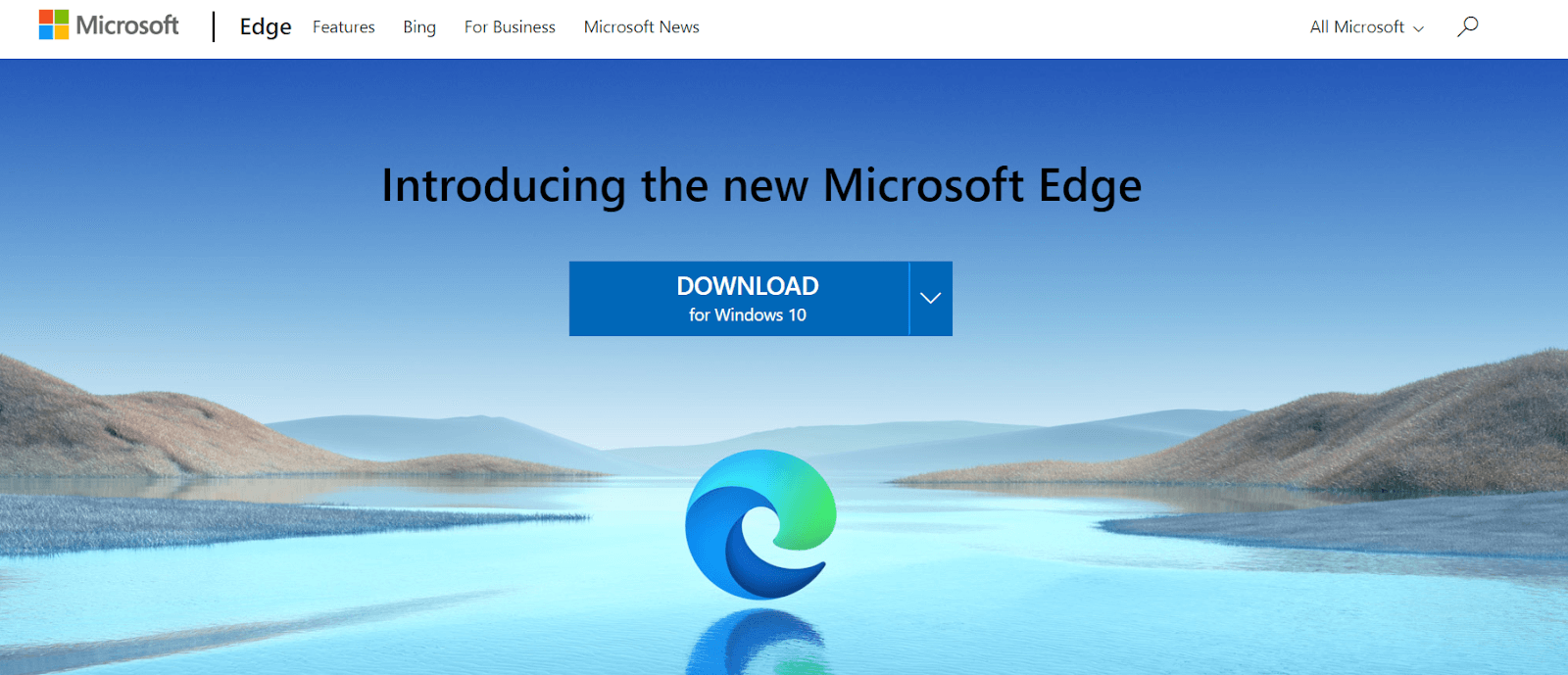This screenshot has height=675, width=1568.
Task: Download Edge for Windows 10
Action: tap(739, 299)
